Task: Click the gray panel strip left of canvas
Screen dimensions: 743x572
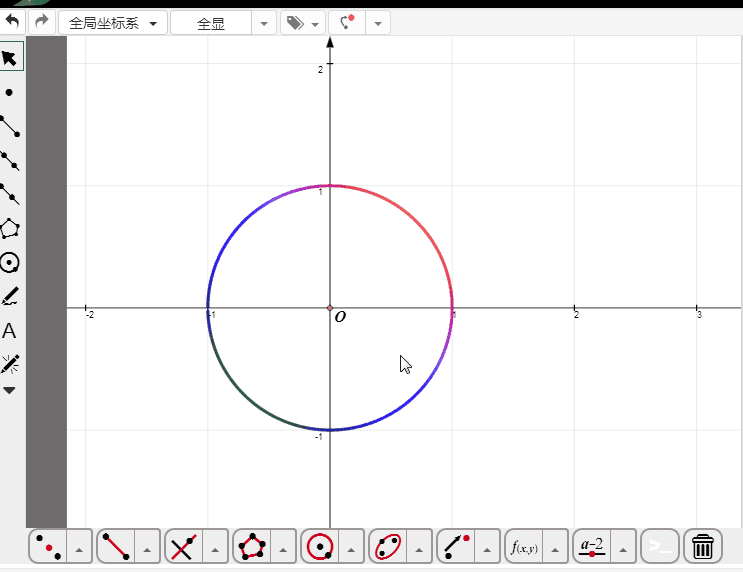Action: (x=46, y=282)
